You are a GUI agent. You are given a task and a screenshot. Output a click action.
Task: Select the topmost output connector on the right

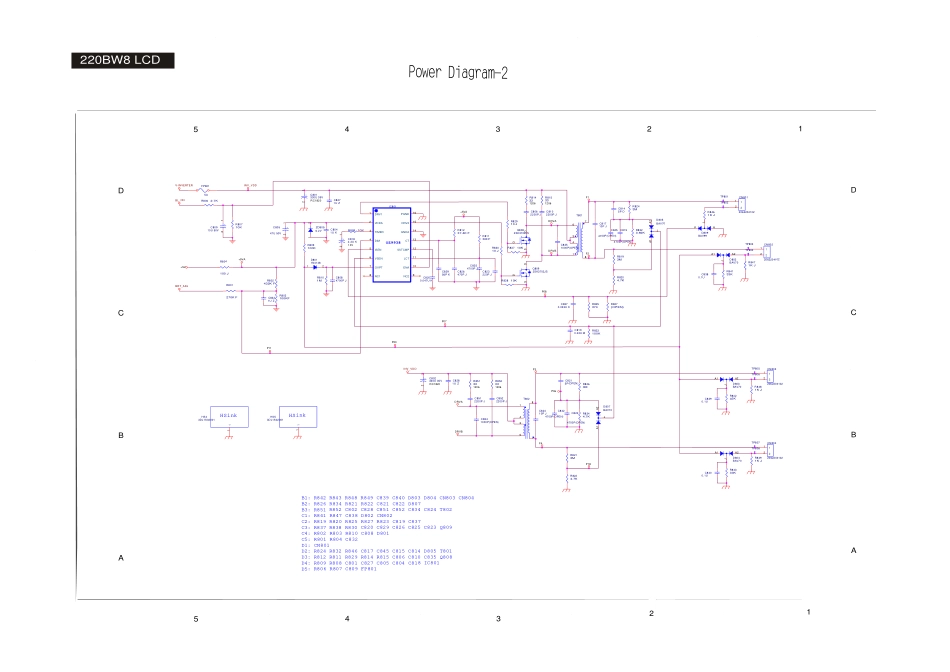click(x=744, y=205)
